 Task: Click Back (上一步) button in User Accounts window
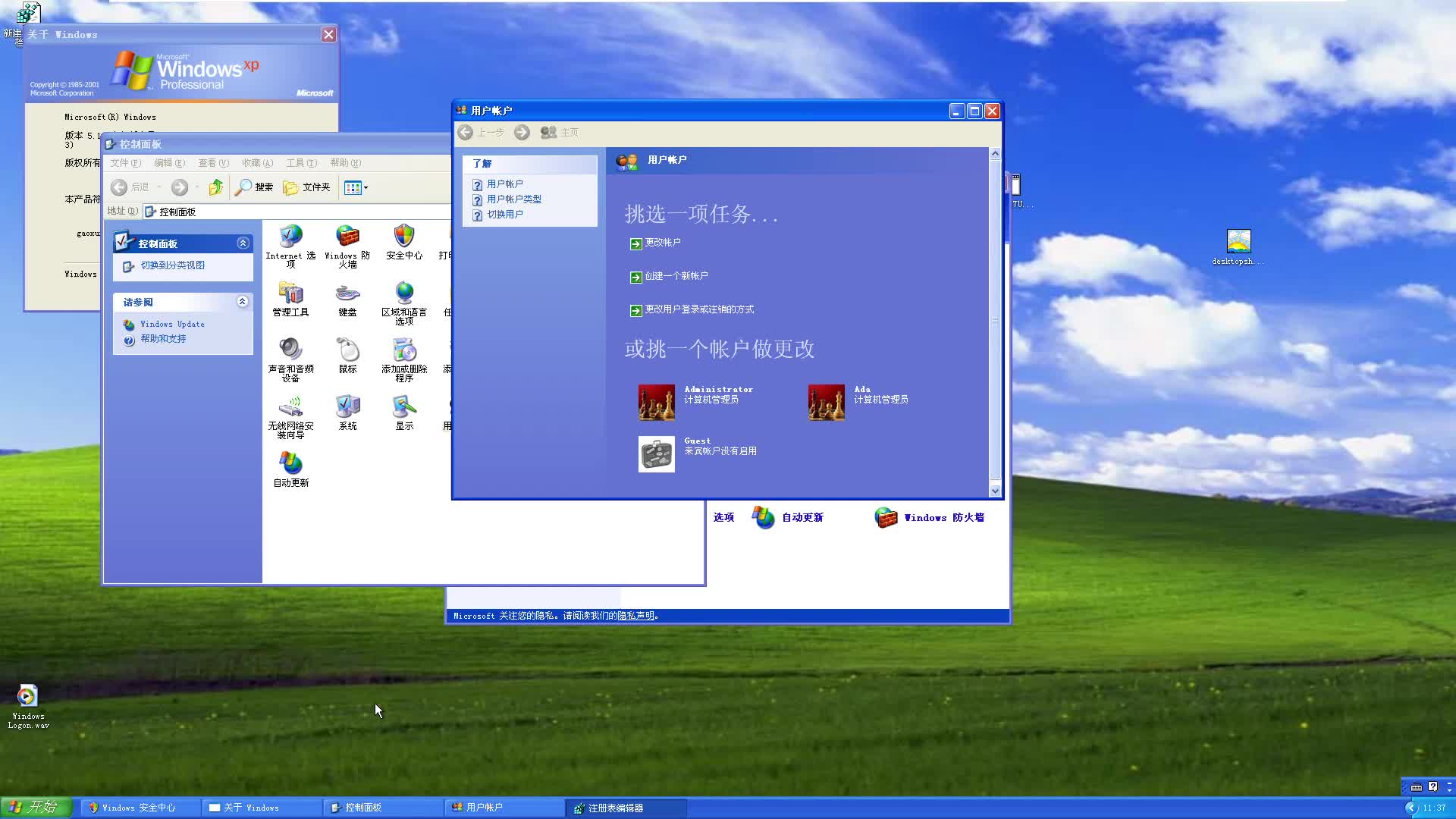pos(481,133)
